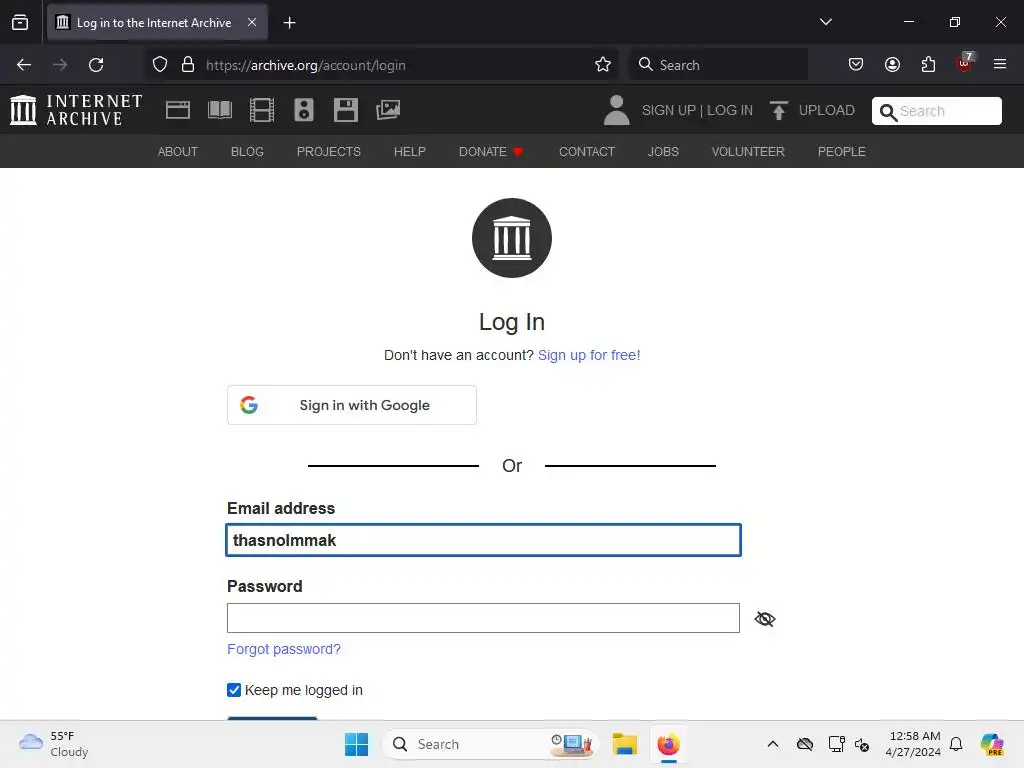Click Sign up for free link
This screenshot has width=1024, height=768.
589,355
